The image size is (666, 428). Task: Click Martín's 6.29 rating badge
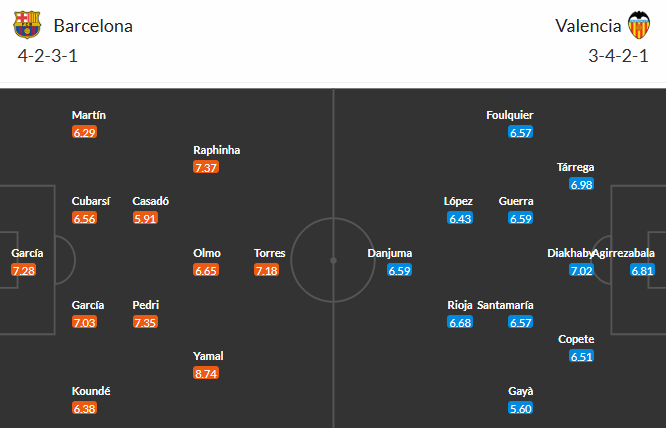pyautogui.click(x=85, y=132)
